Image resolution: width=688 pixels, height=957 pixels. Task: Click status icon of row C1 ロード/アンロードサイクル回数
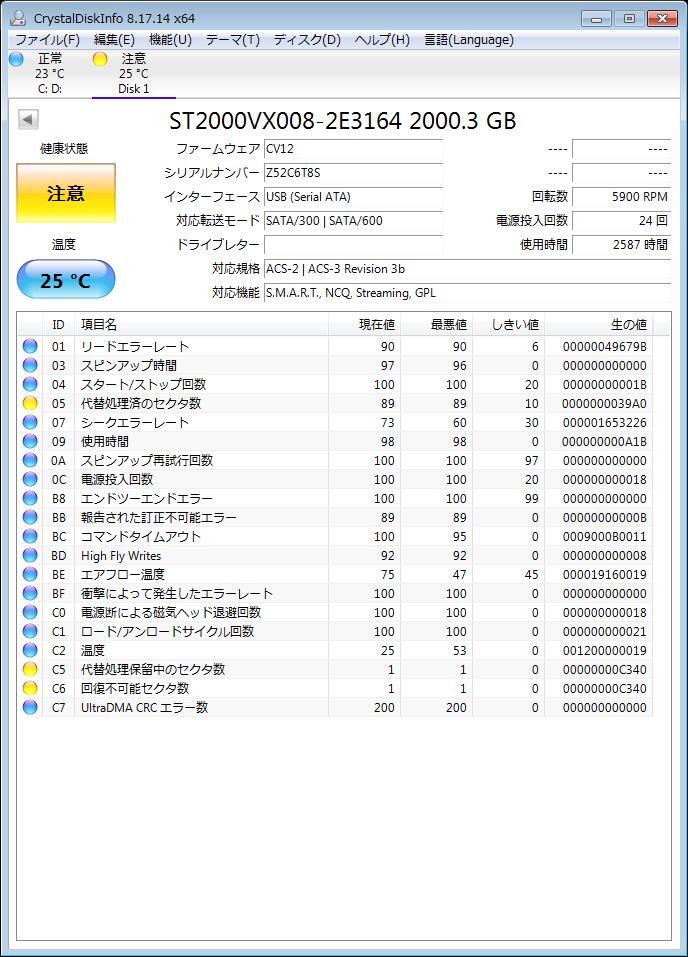pyautogui.click(x=30, y=631)
